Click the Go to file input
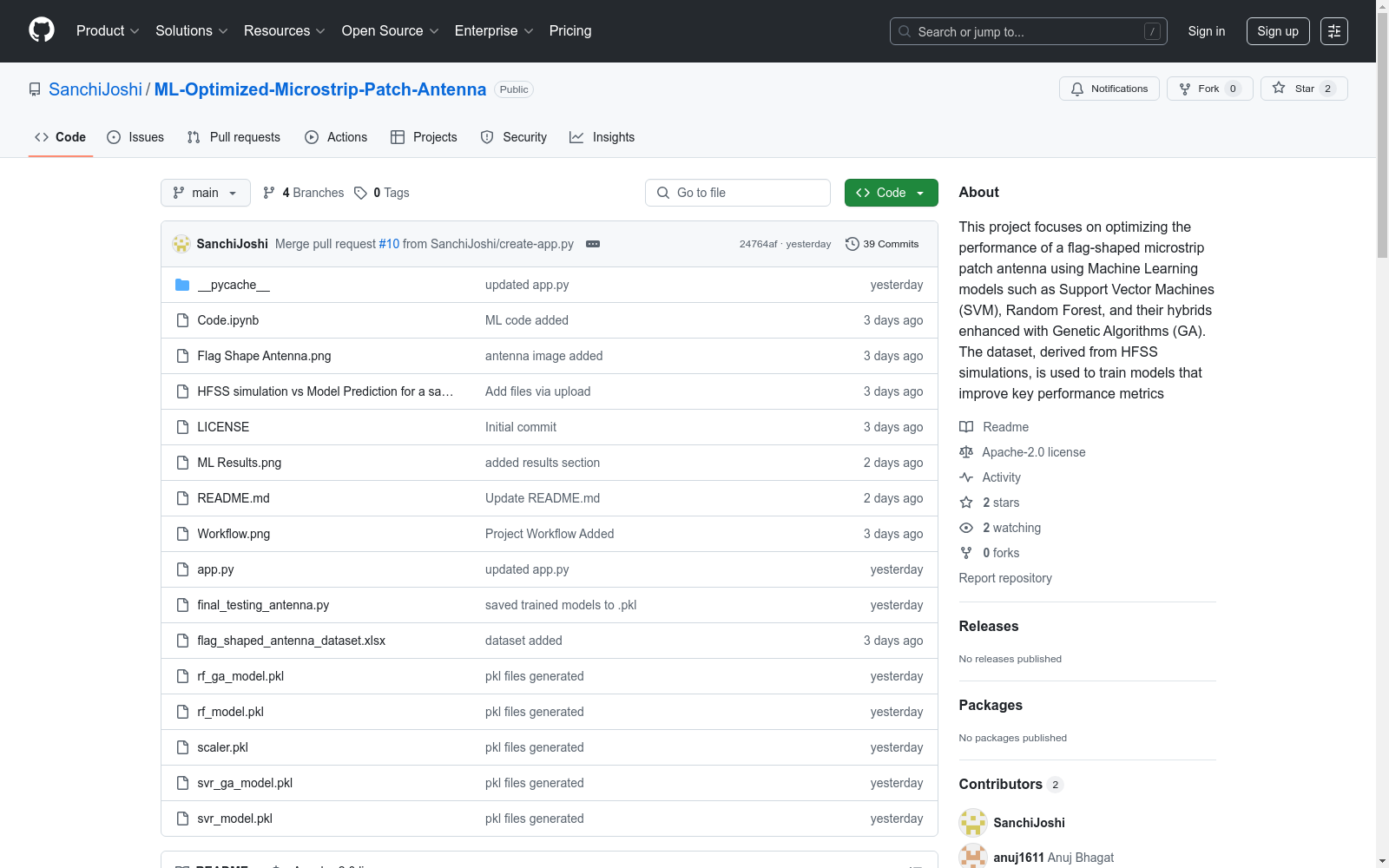The image size is (1389, 868). coord(738,193)
